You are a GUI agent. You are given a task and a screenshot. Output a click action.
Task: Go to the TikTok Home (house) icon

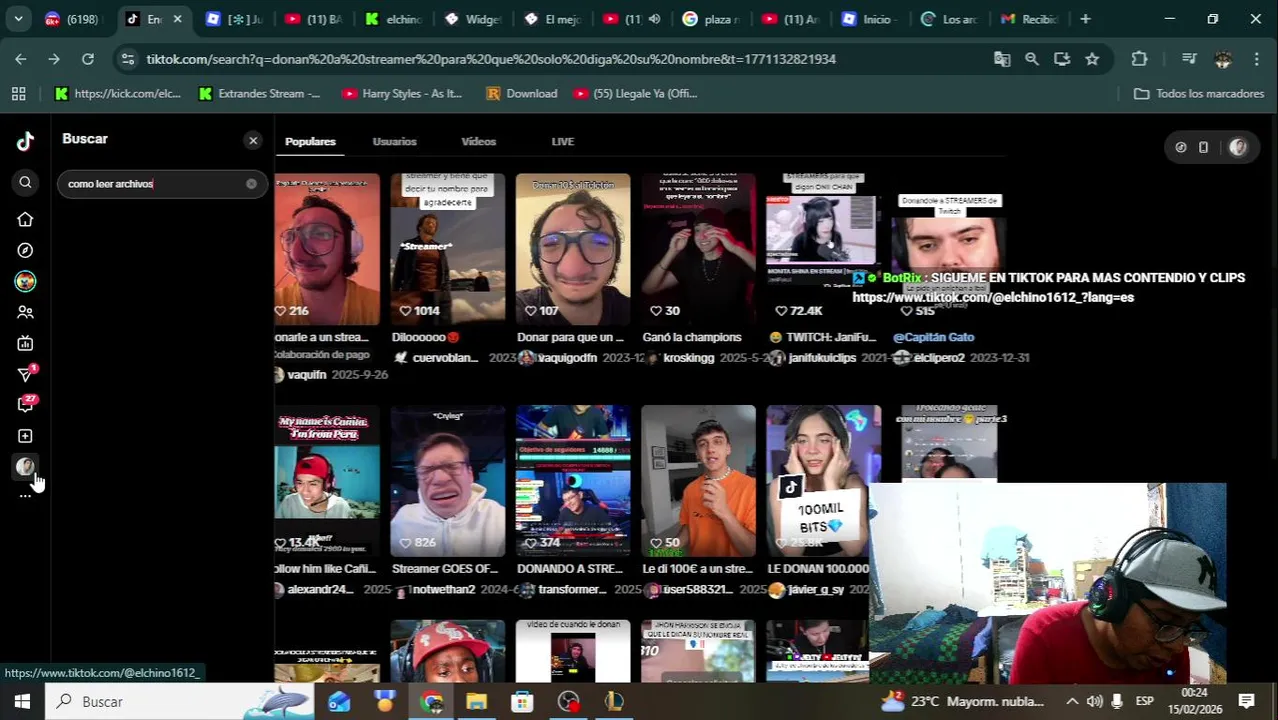(25, 219)
